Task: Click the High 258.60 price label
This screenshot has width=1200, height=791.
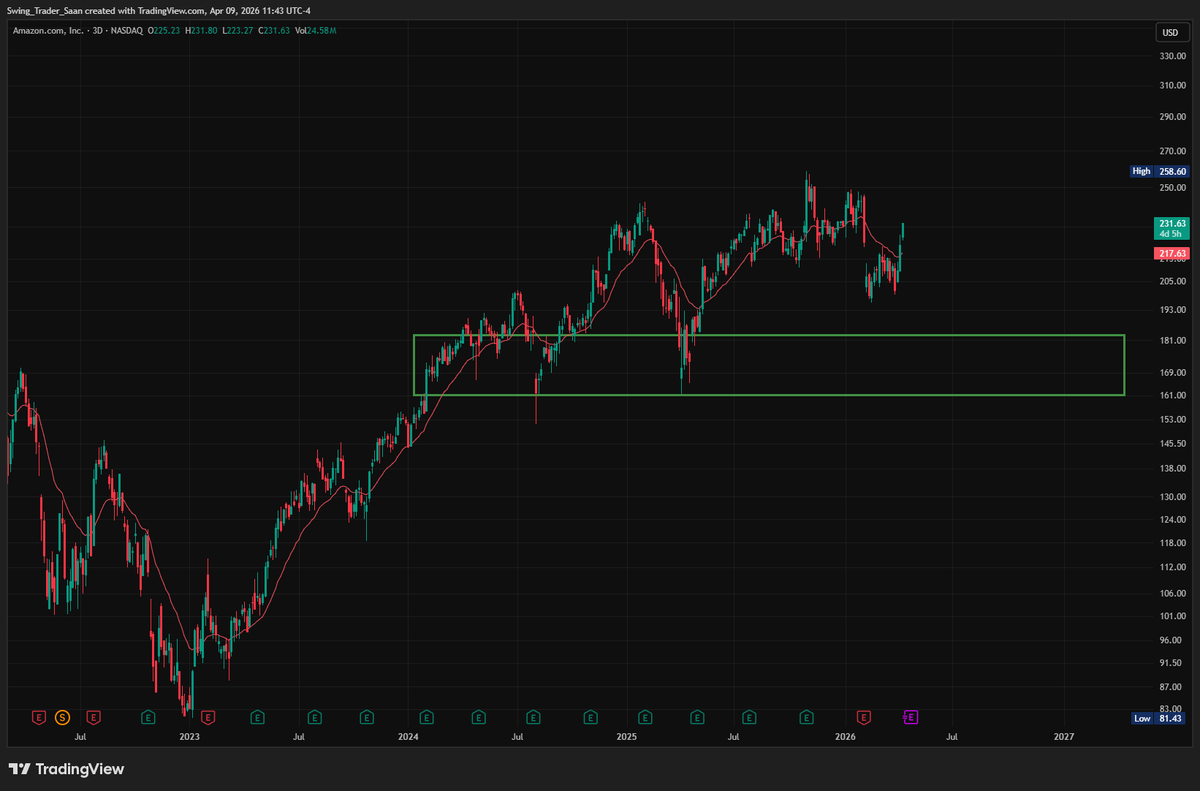Action: 1159,171
